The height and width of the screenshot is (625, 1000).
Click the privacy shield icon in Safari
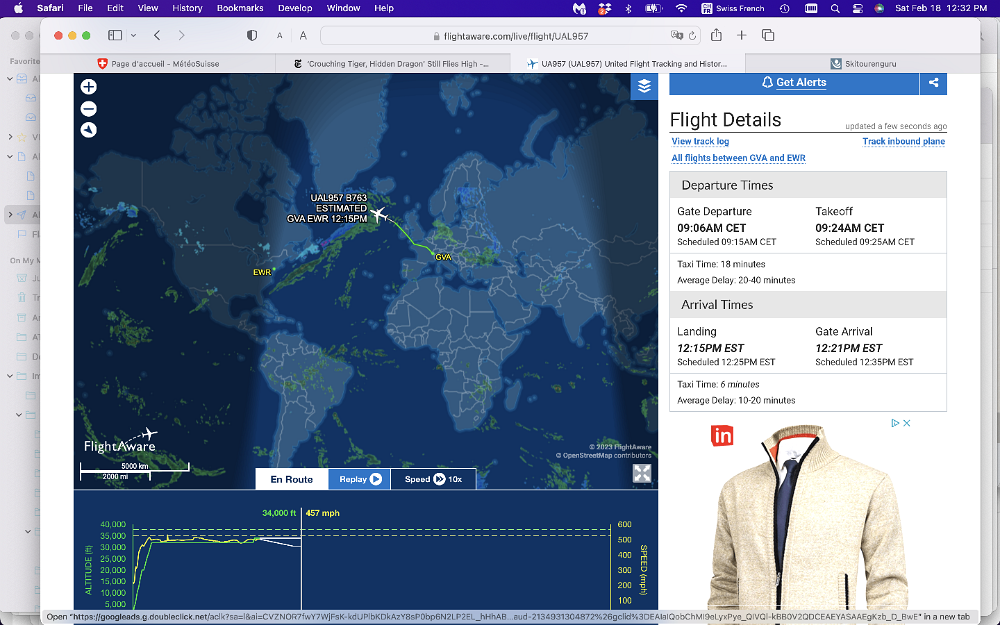coord(252,35)
